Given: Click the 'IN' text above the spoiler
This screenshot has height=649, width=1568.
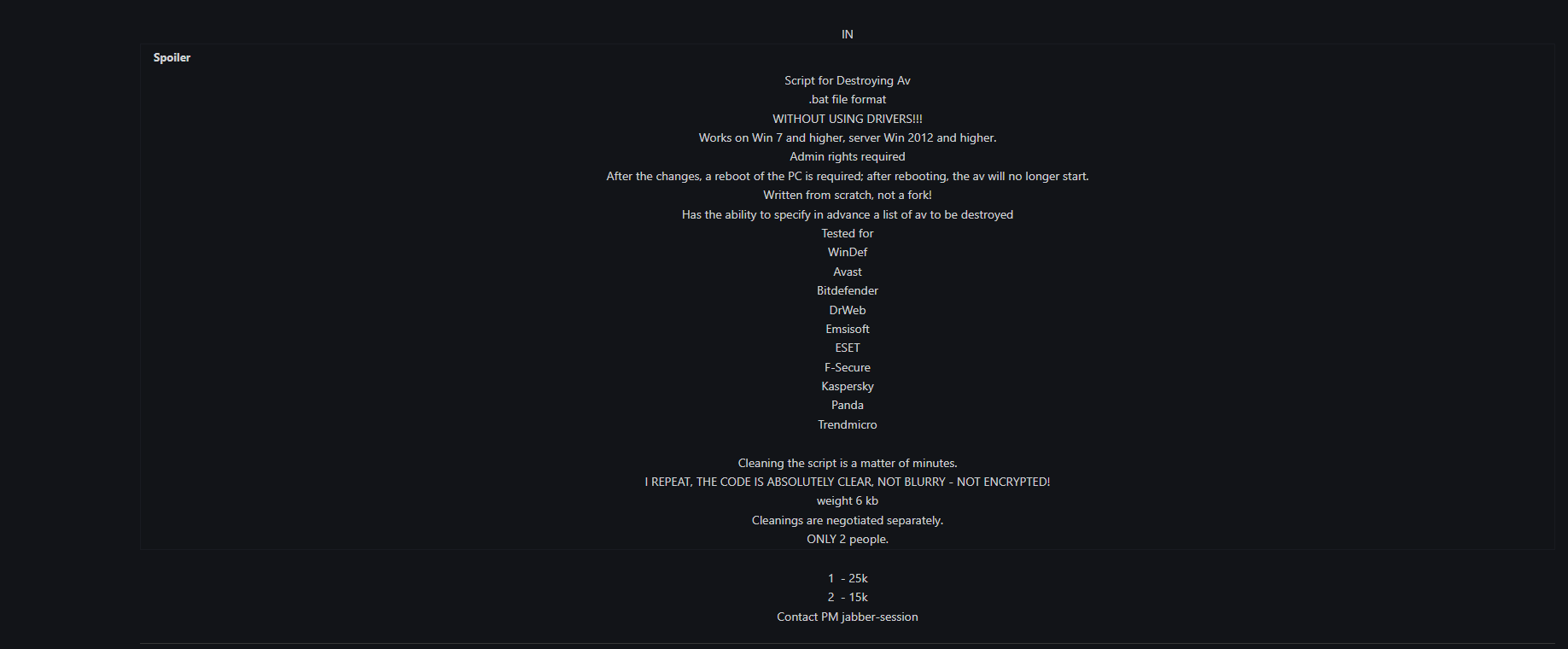Looking at the screenshot, I should tap(848, 34).
